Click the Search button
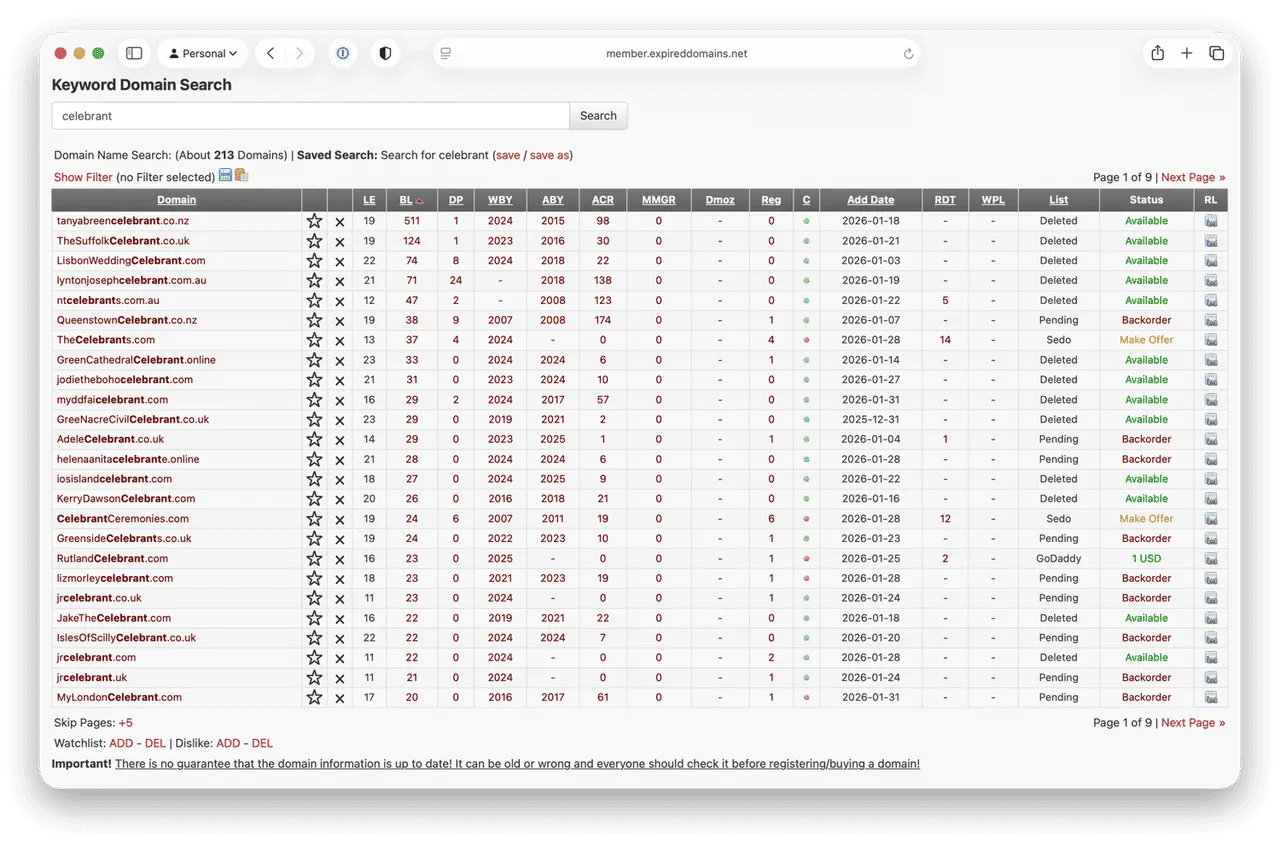1280x850 pixels. tap(598, 116)
